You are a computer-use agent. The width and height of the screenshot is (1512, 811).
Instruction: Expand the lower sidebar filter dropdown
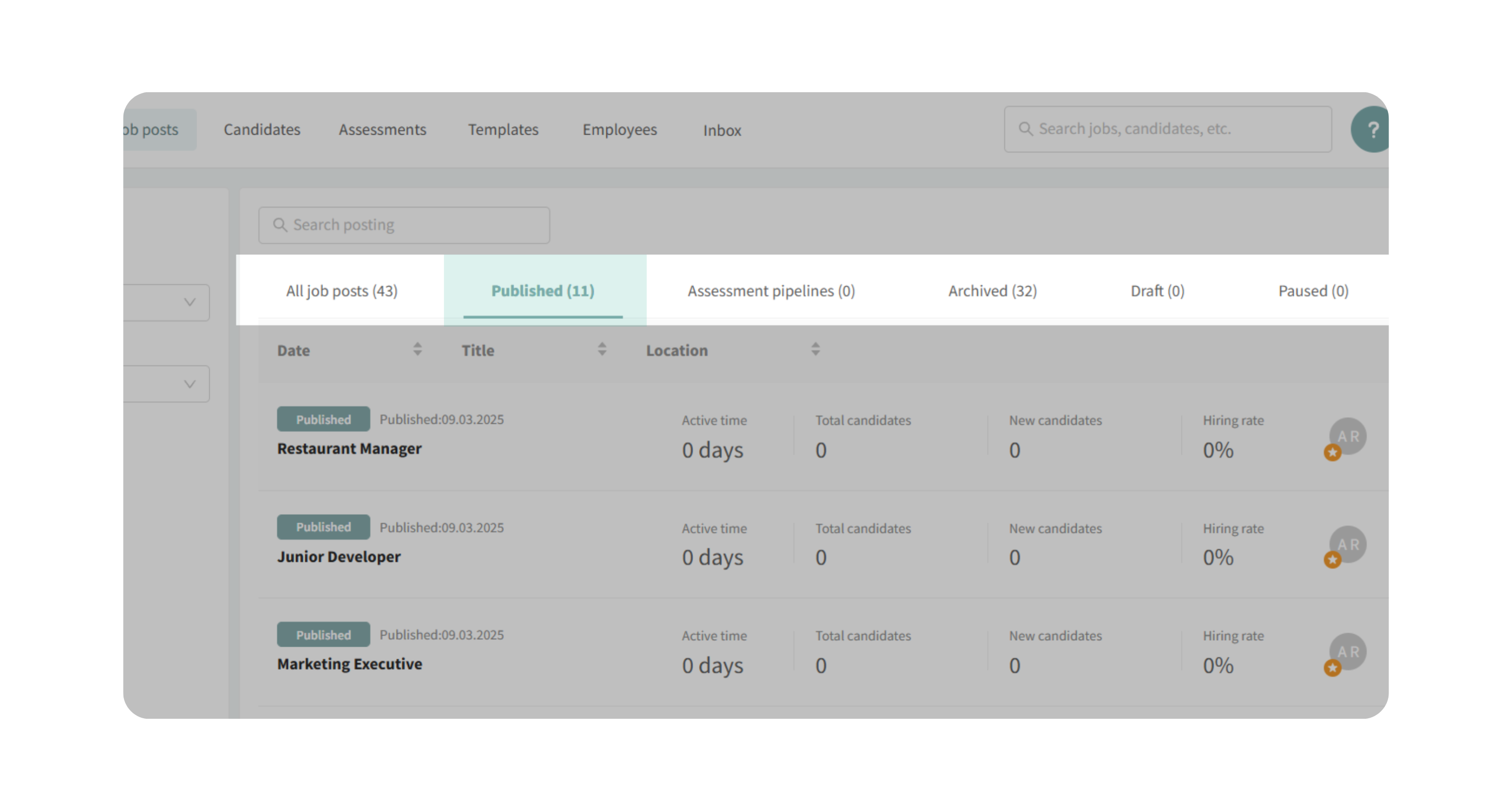[x=189, y=385]
